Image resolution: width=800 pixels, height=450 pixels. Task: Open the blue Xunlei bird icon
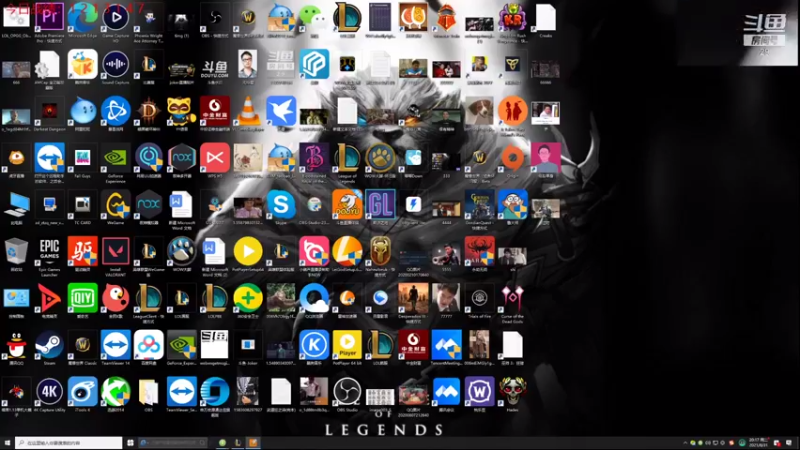[x=281, y=111]
